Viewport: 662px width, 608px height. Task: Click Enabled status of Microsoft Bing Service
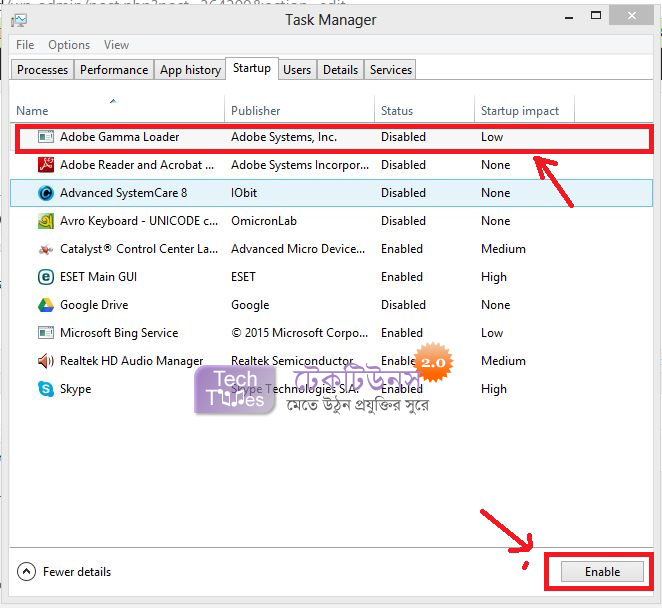[x=402, y=333]
